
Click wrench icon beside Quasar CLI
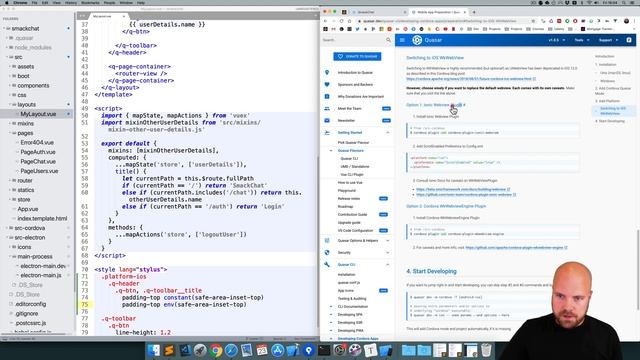click(x=327, y=264)
